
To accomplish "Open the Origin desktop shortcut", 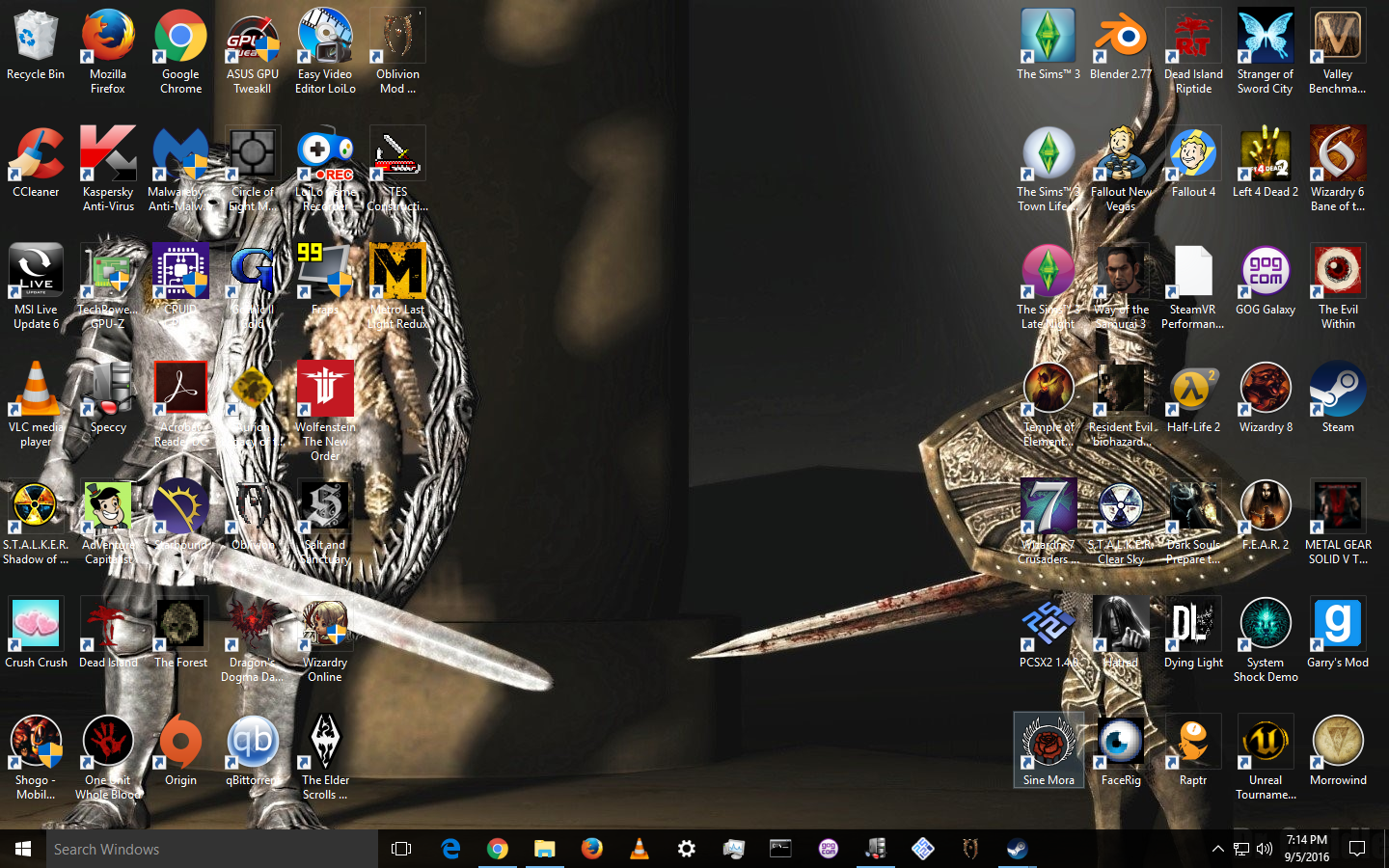I will point(180,751).
